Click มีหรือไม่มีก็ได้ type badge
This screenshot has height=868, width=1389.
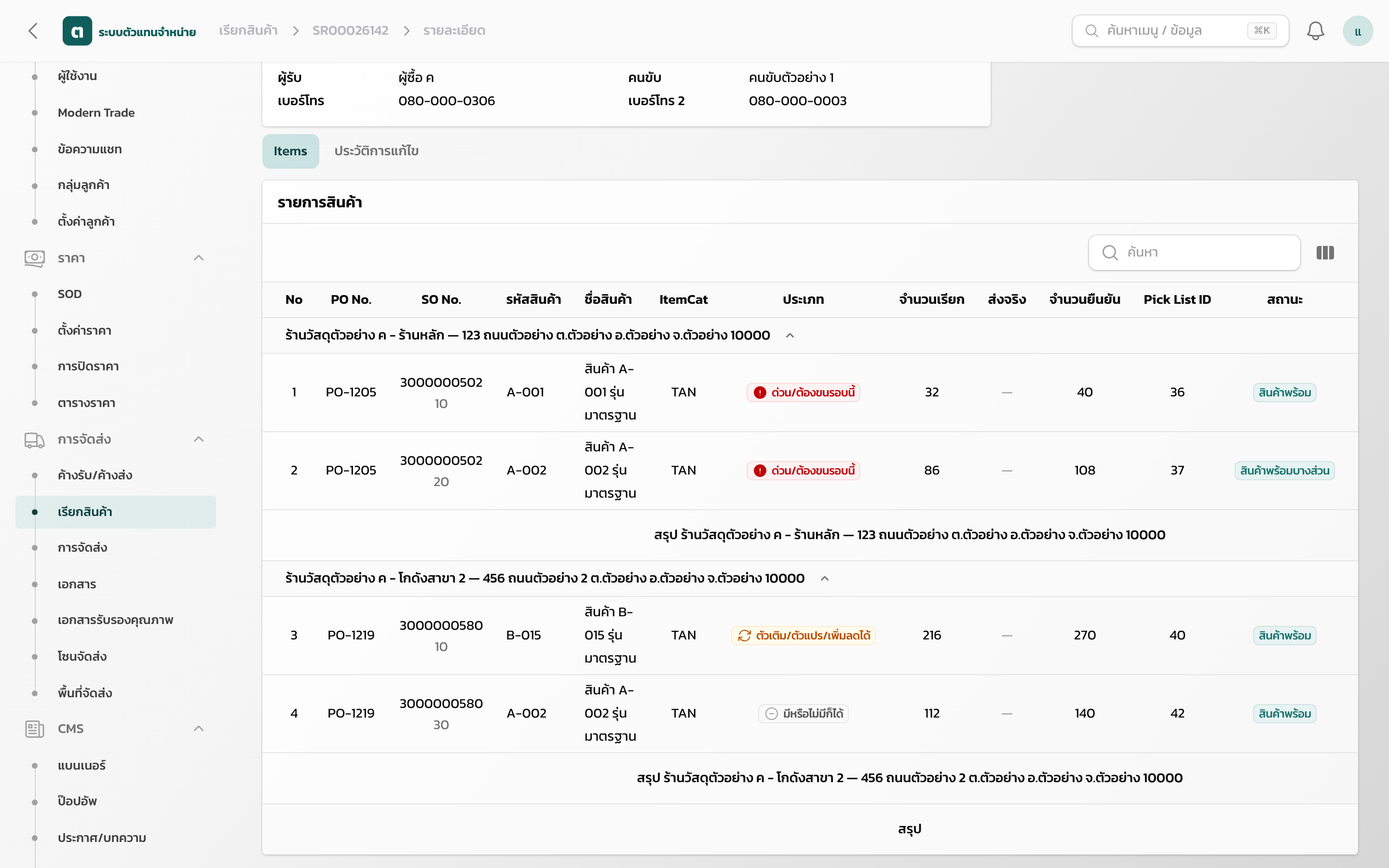(803, 714)
